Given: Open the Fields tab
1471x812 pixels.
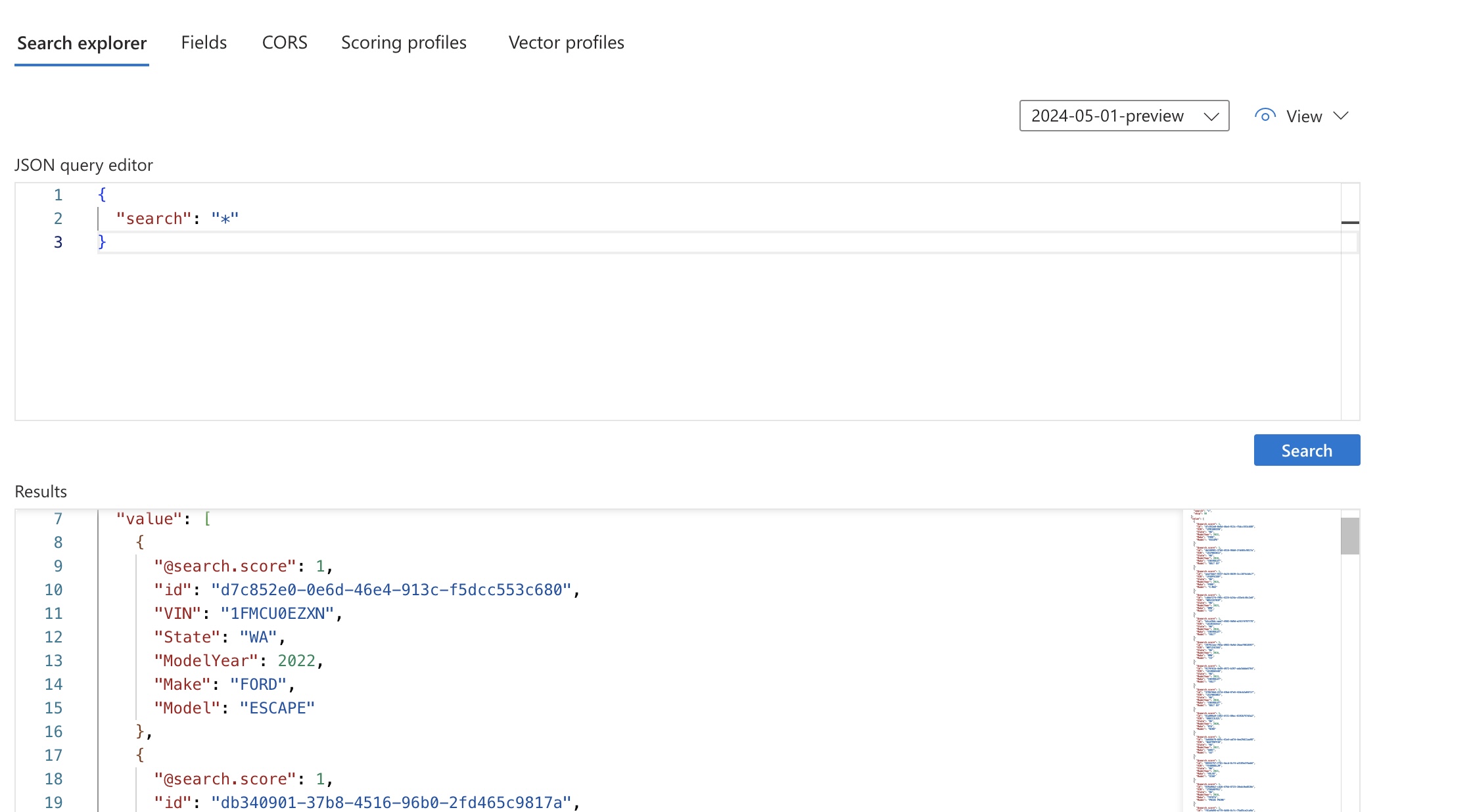Looking at the screenshot, I should click(x=203, y=42).
